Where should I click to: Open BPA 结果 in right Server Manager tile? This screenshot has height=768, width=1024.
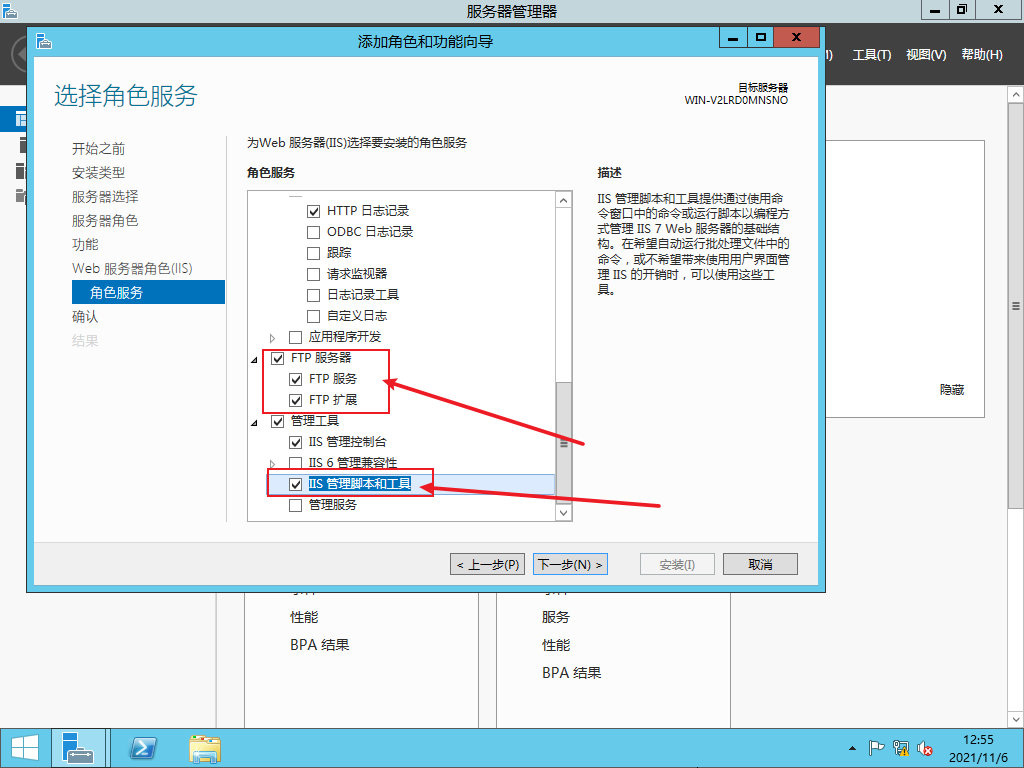[x=571, y=673]
